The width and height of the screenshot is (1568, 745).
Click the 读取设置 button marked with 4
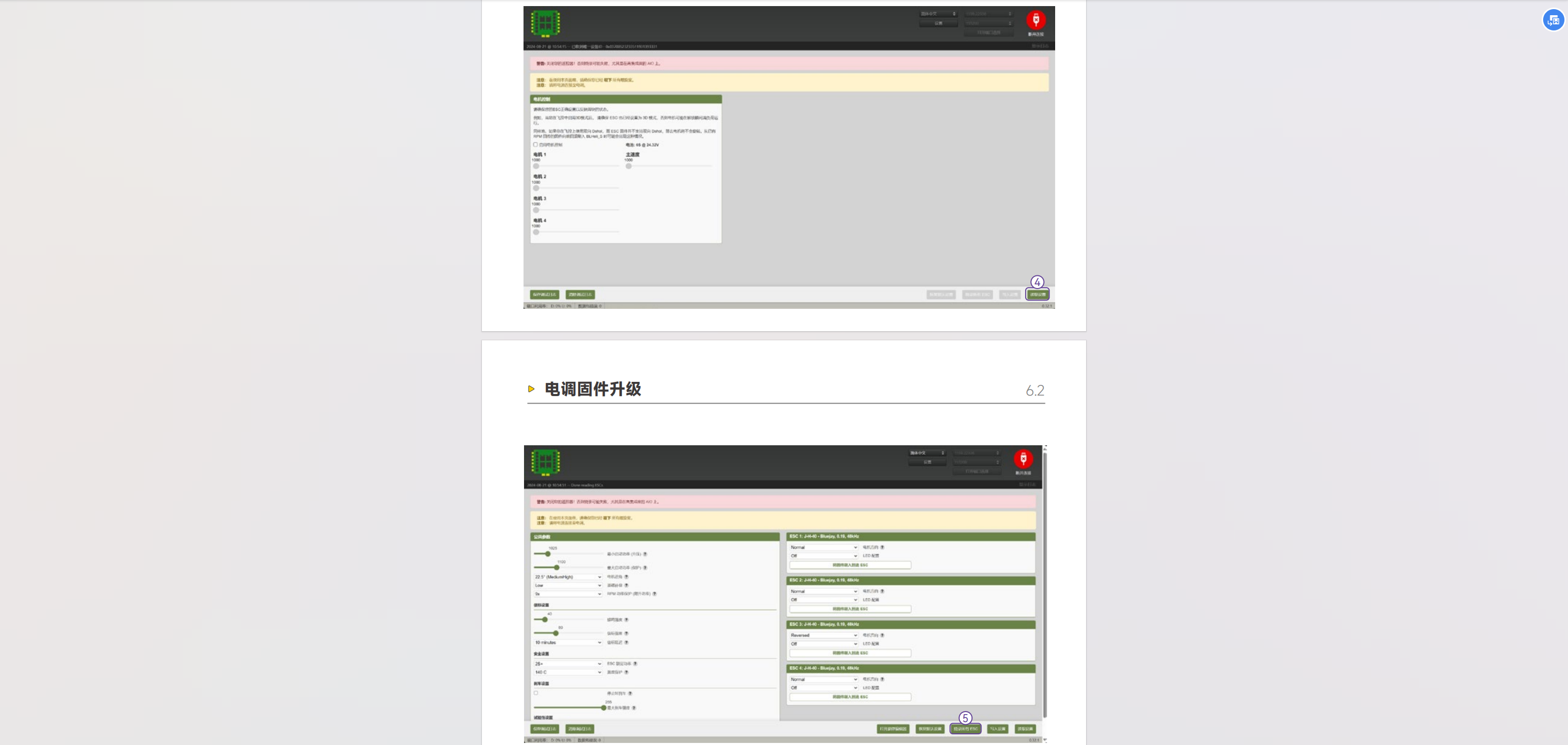[x=1037, y=295]
